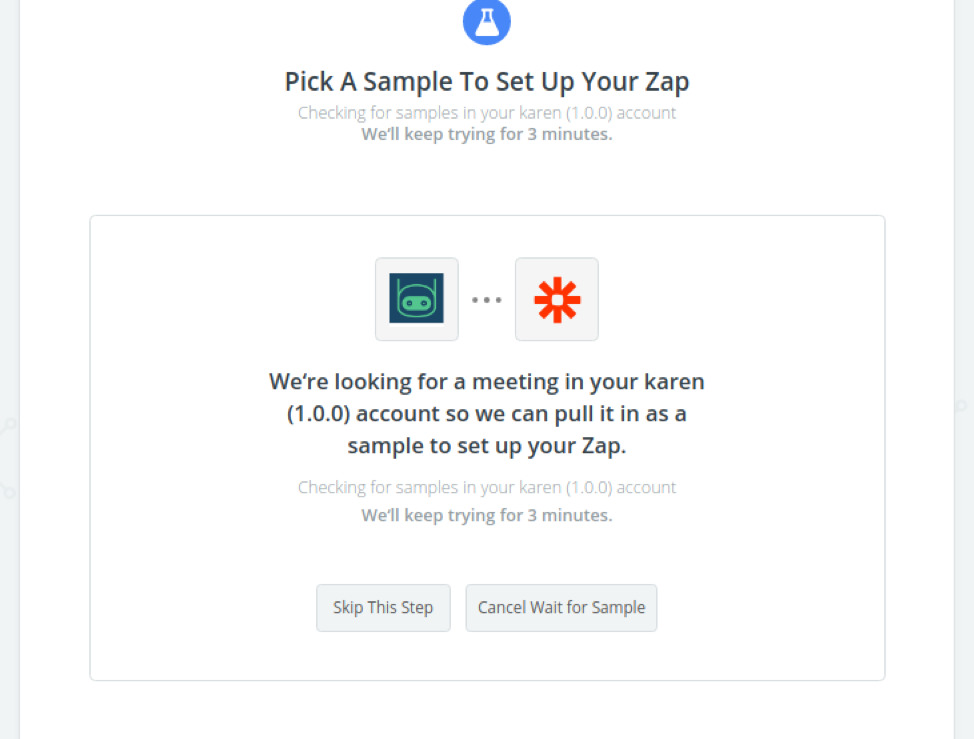Cancel Wait for Sample
This screenshot has height=739, width=974.
coord(562,607)
